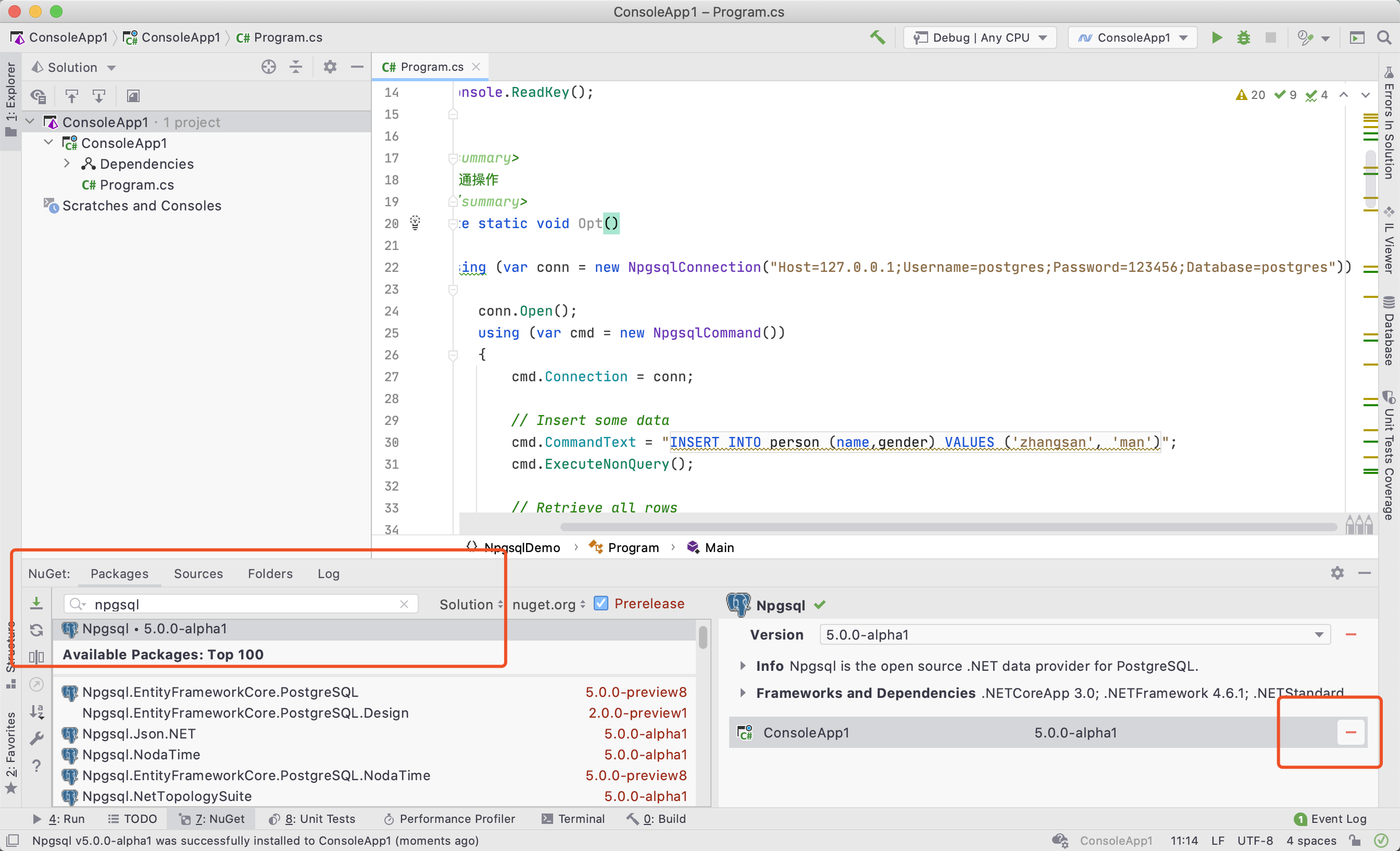Viewport: 1400px width, 851px height.
Task: Click the NuGet restore download icon
Action: click(x=36, y=603)
